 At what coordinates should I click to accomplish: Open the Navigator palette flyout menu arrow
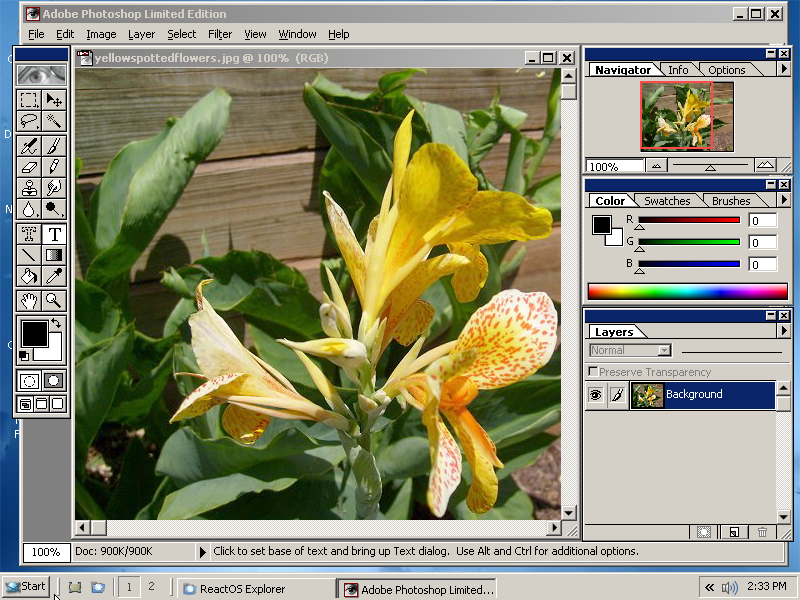[783, 70]
